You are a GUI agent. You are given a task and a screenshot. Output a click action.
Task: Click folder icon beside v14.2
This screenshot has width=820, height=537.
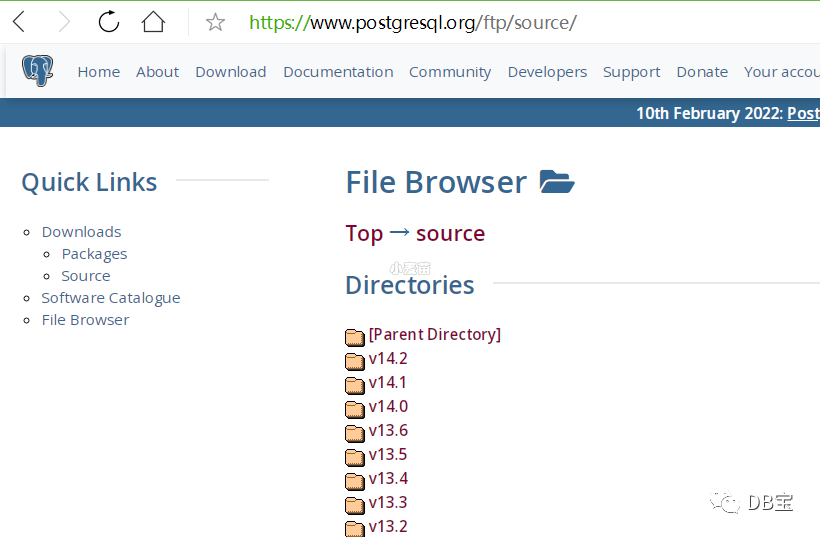point(355,361)
